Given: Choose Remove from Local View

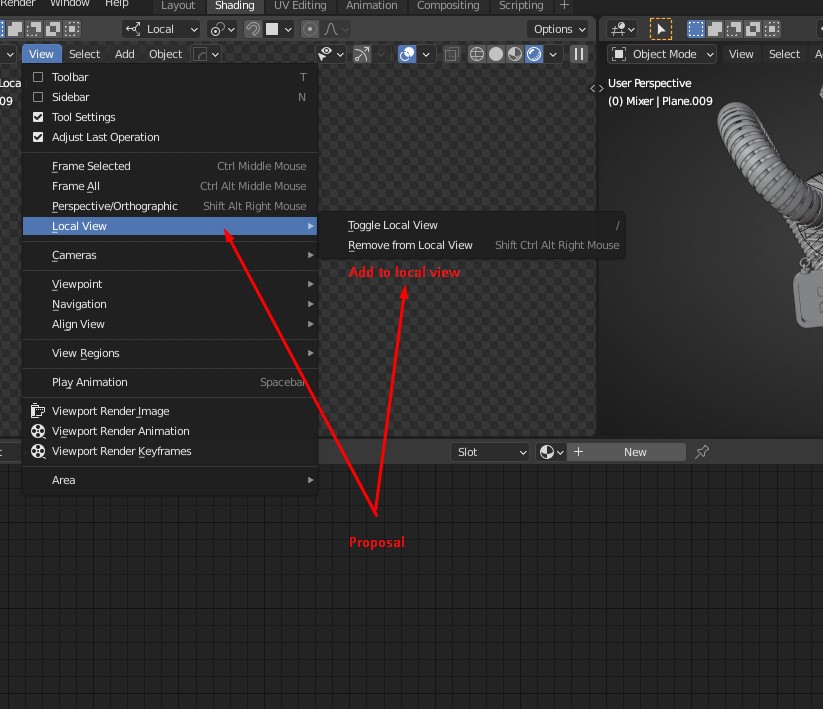Looking at the screenshot, I should pos(472,245).
